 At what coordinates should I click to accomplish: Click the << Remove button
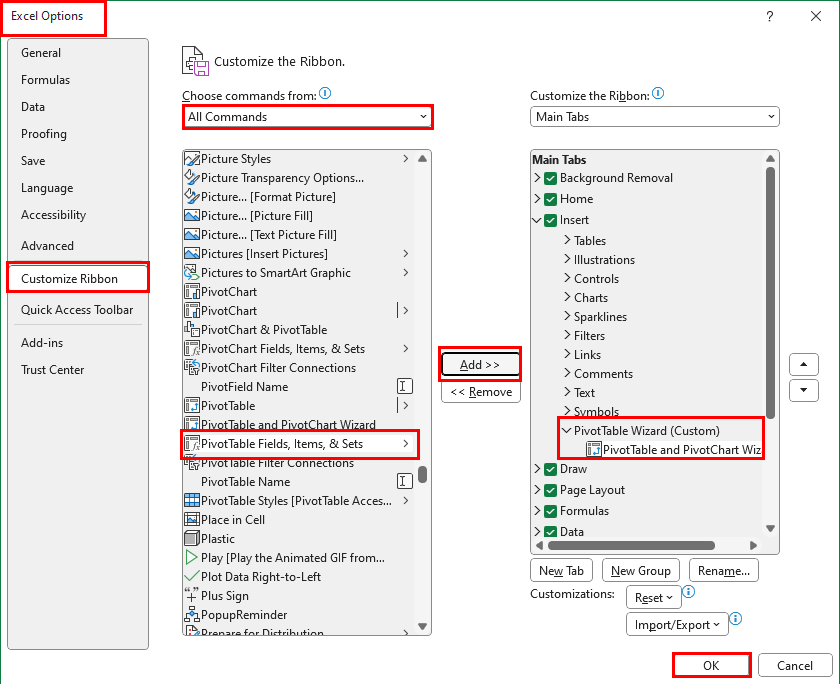481,392
